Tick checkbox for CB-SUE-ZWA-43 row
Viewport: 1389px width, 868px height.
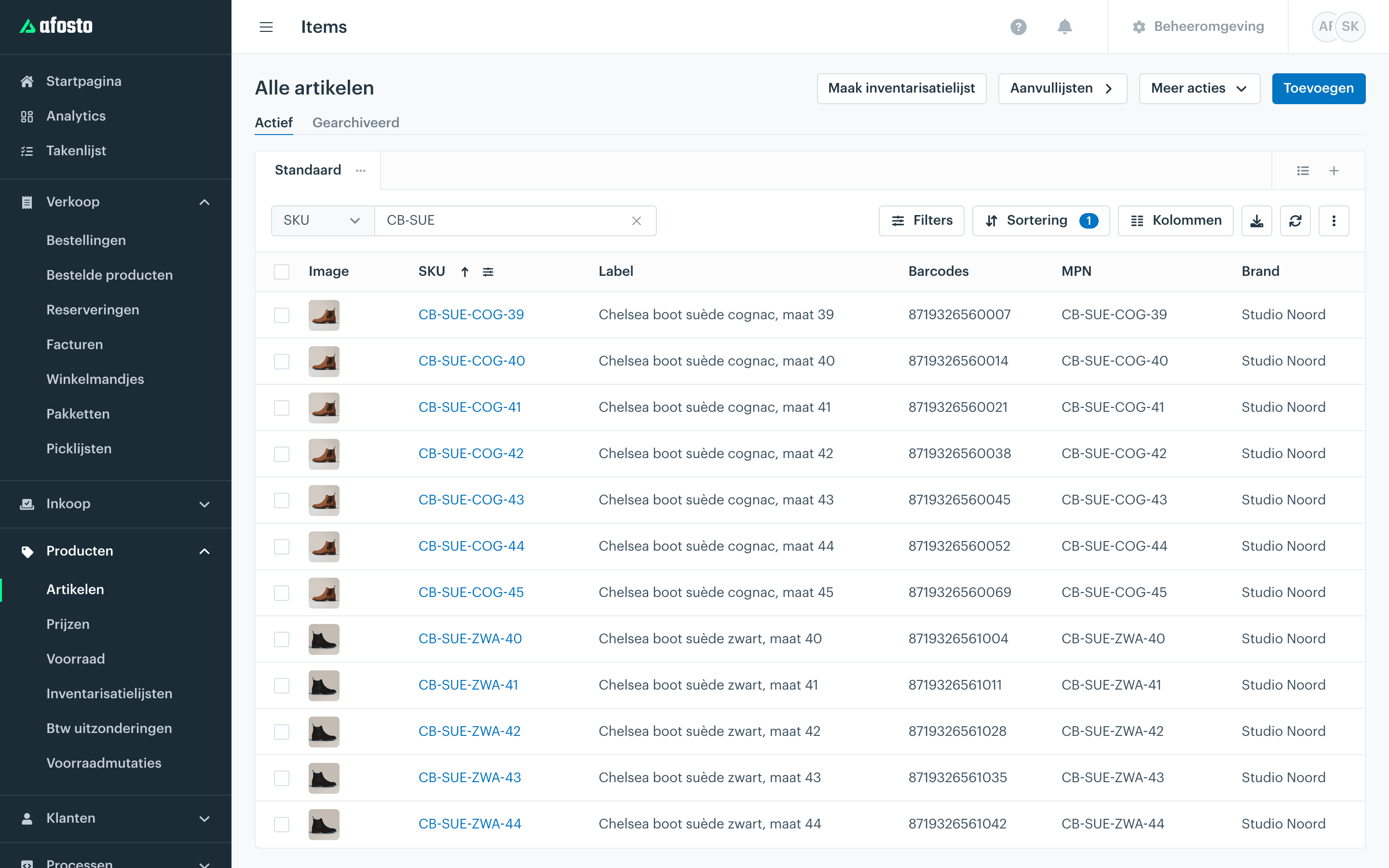point(281,778)
